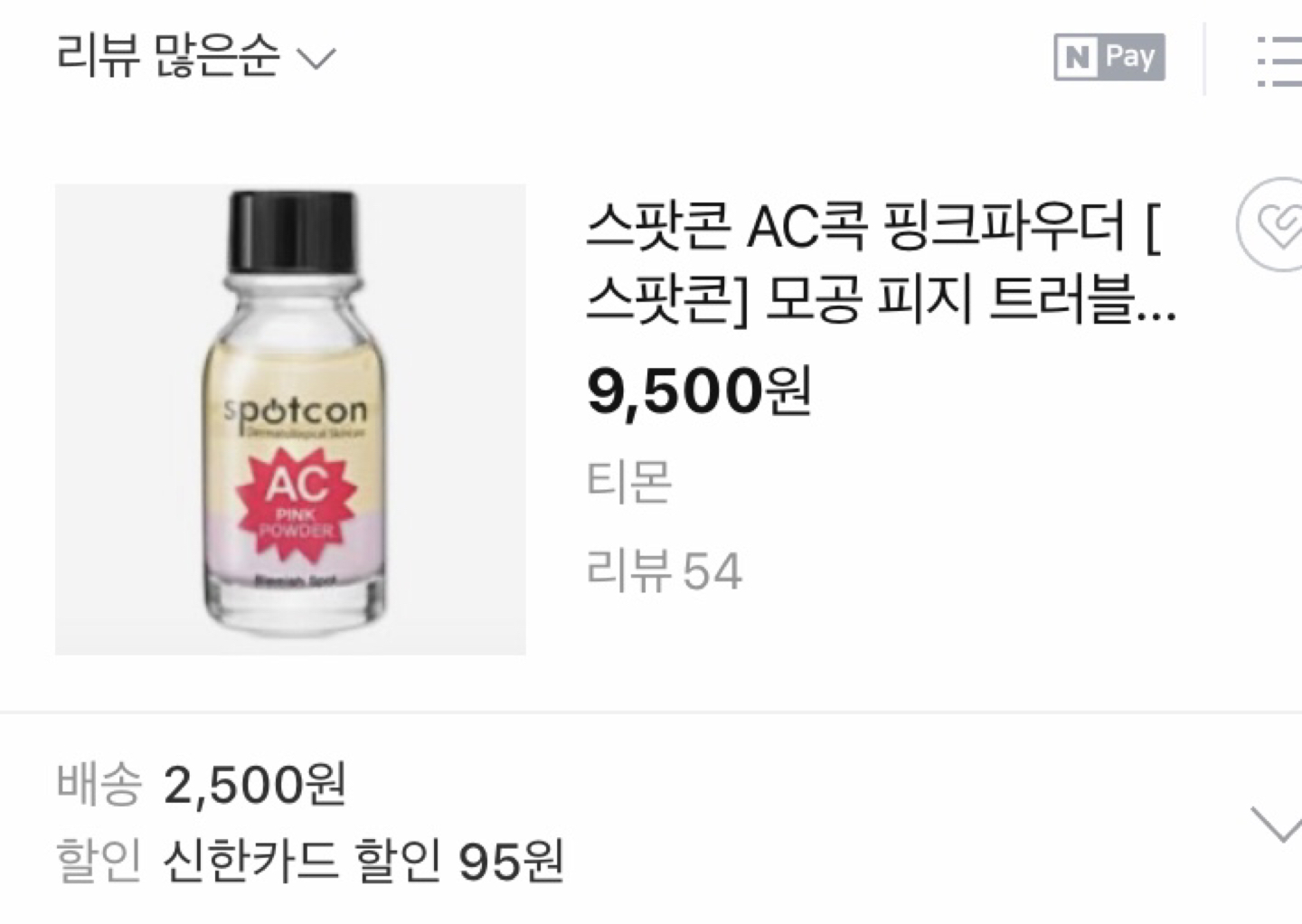Click the 신한카드 할인 95원 discount text
Viewport: 1302px width, 924px height.
pos(363,860)
